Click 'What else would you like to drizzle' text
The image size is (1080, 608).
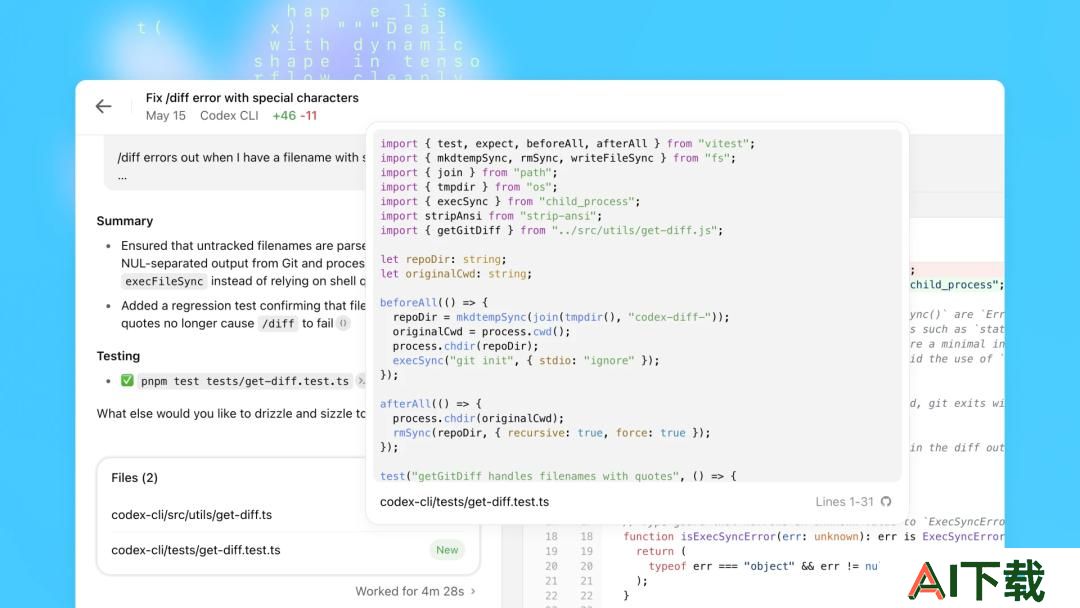231,413
